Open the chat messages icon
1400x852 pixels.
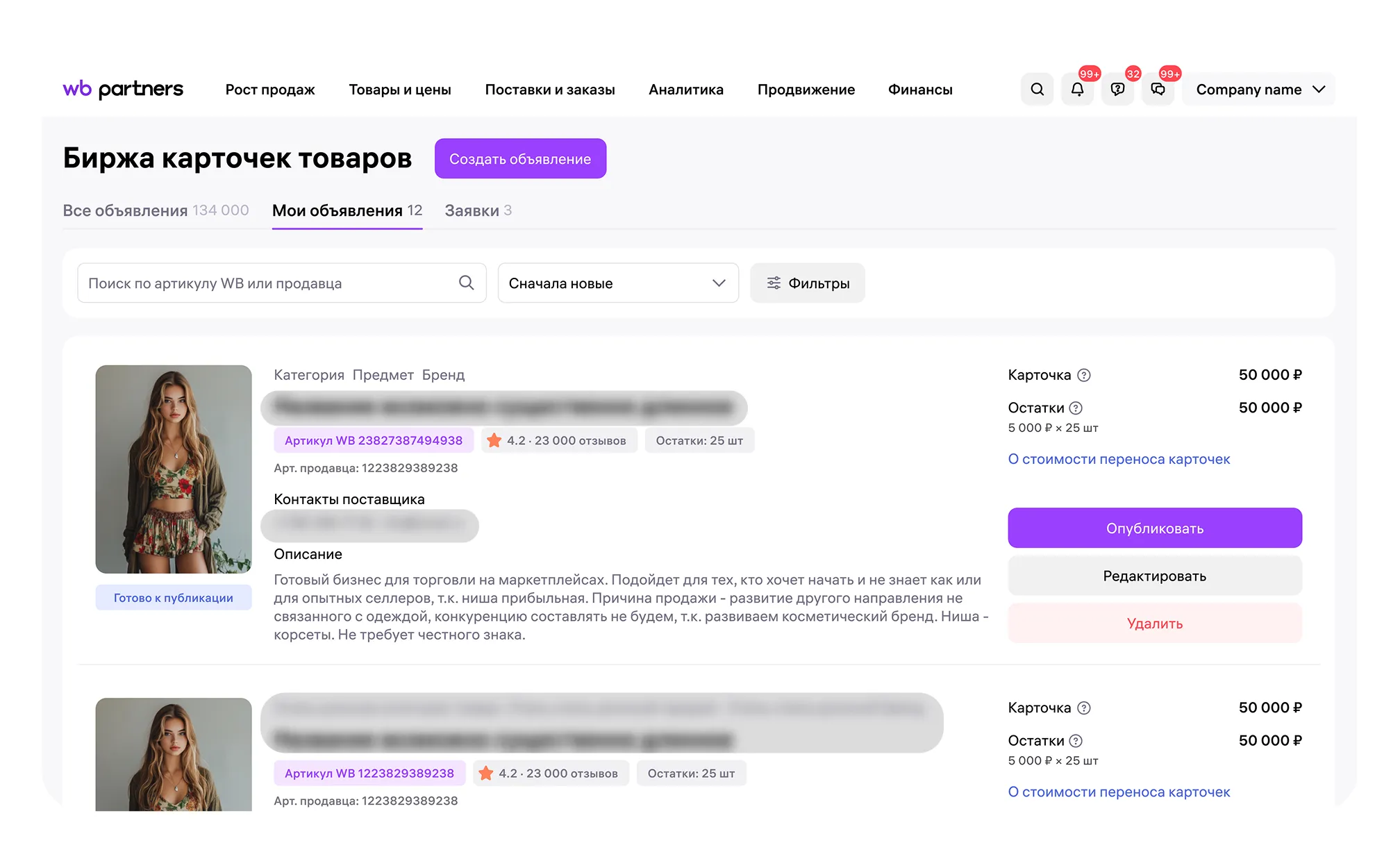pyautogui.click(x=1158, y=89)
